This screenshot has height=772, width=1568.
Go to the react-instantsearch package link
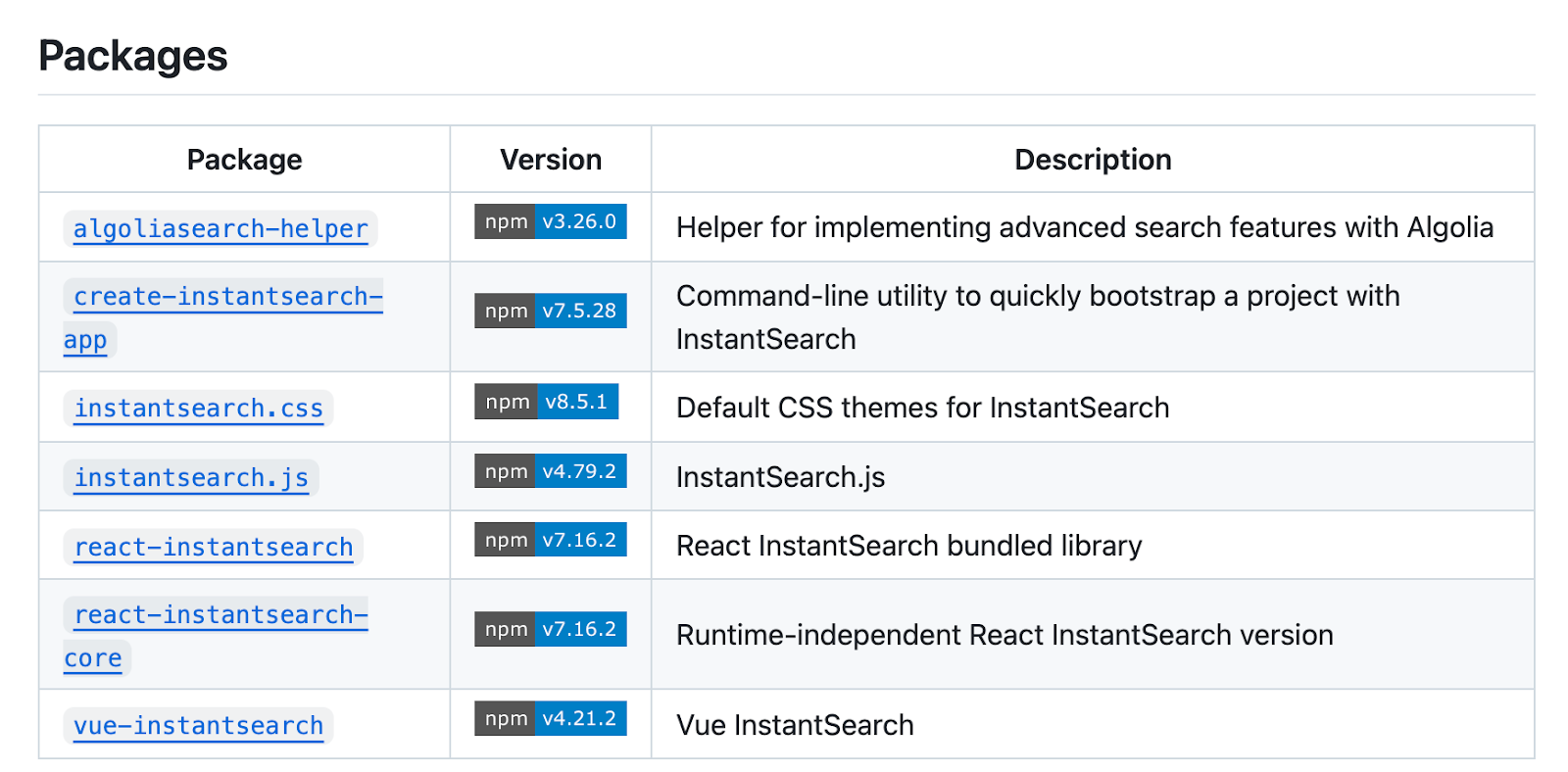[x=213, y=548]
